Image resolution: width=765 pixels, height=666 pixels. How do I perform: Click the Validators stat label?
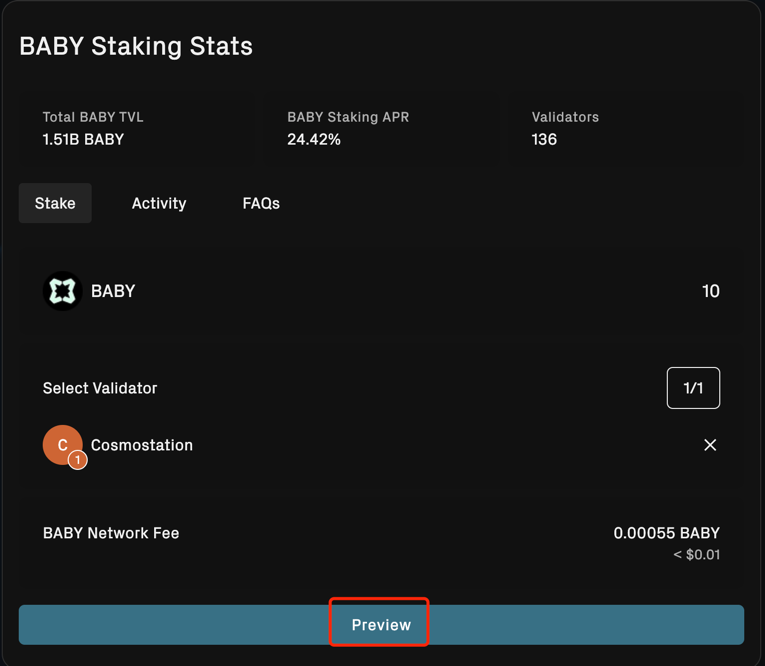point(565,117)
